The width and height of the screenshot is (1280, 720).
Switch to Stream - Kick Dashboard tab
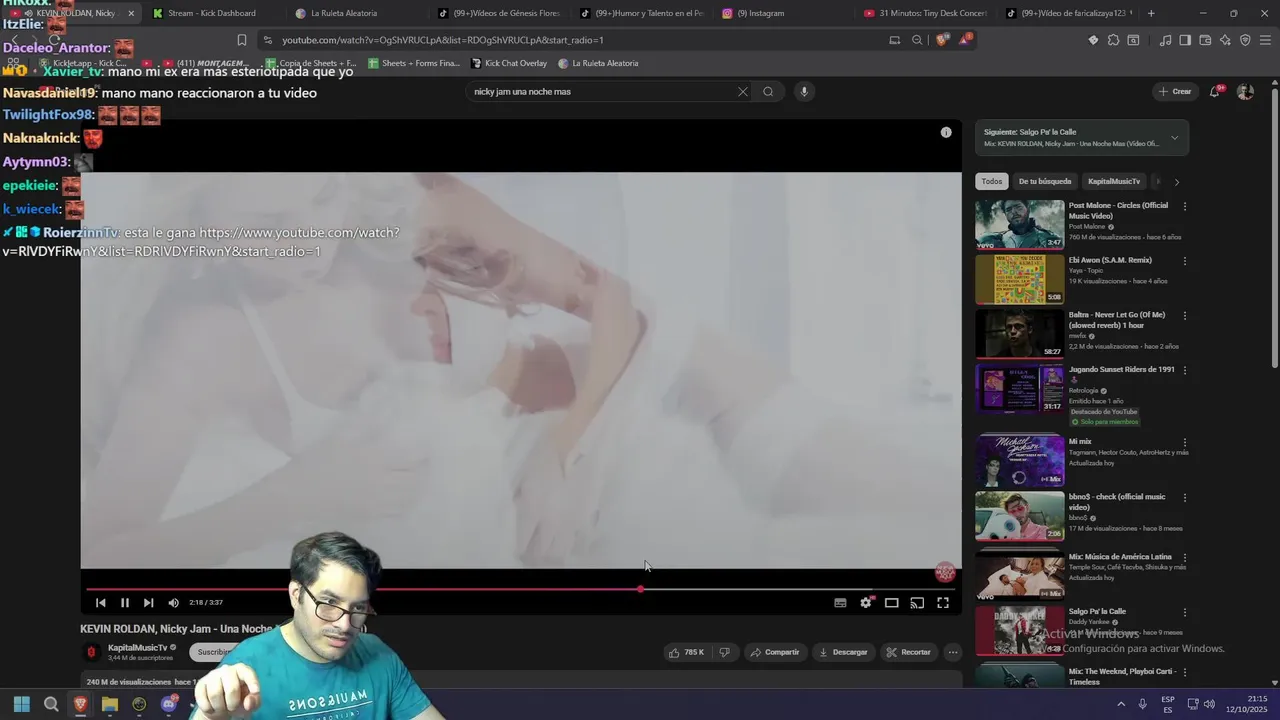point(212,13)
